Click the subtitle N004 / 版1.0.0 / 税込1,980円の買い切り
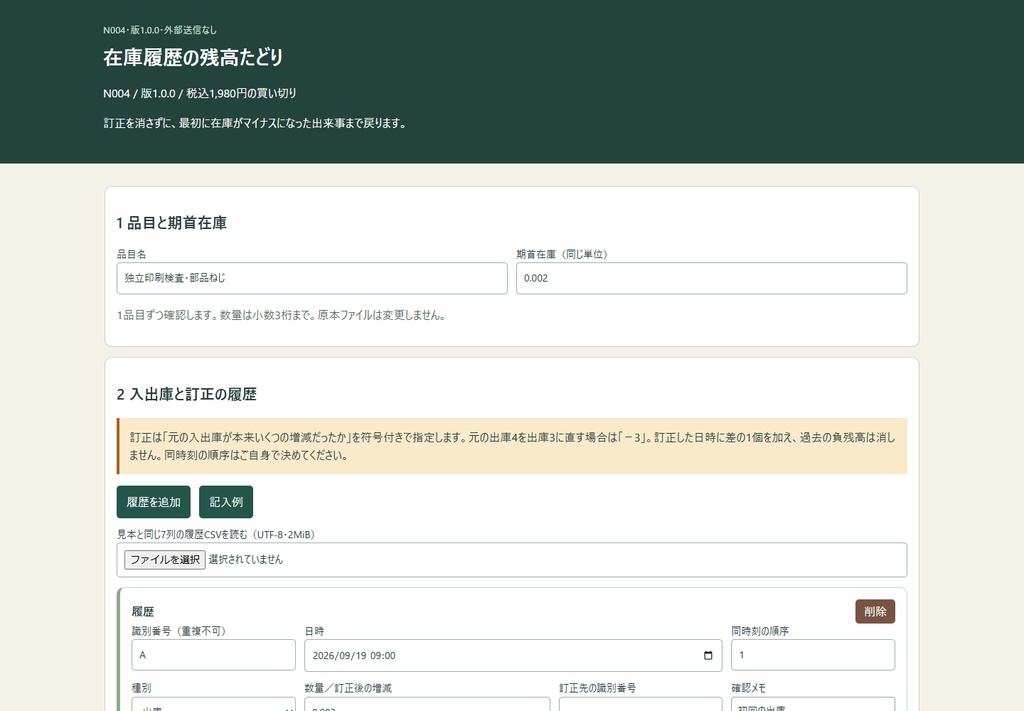The height and width of the screenshot is (711, 1024). (200, 93)
